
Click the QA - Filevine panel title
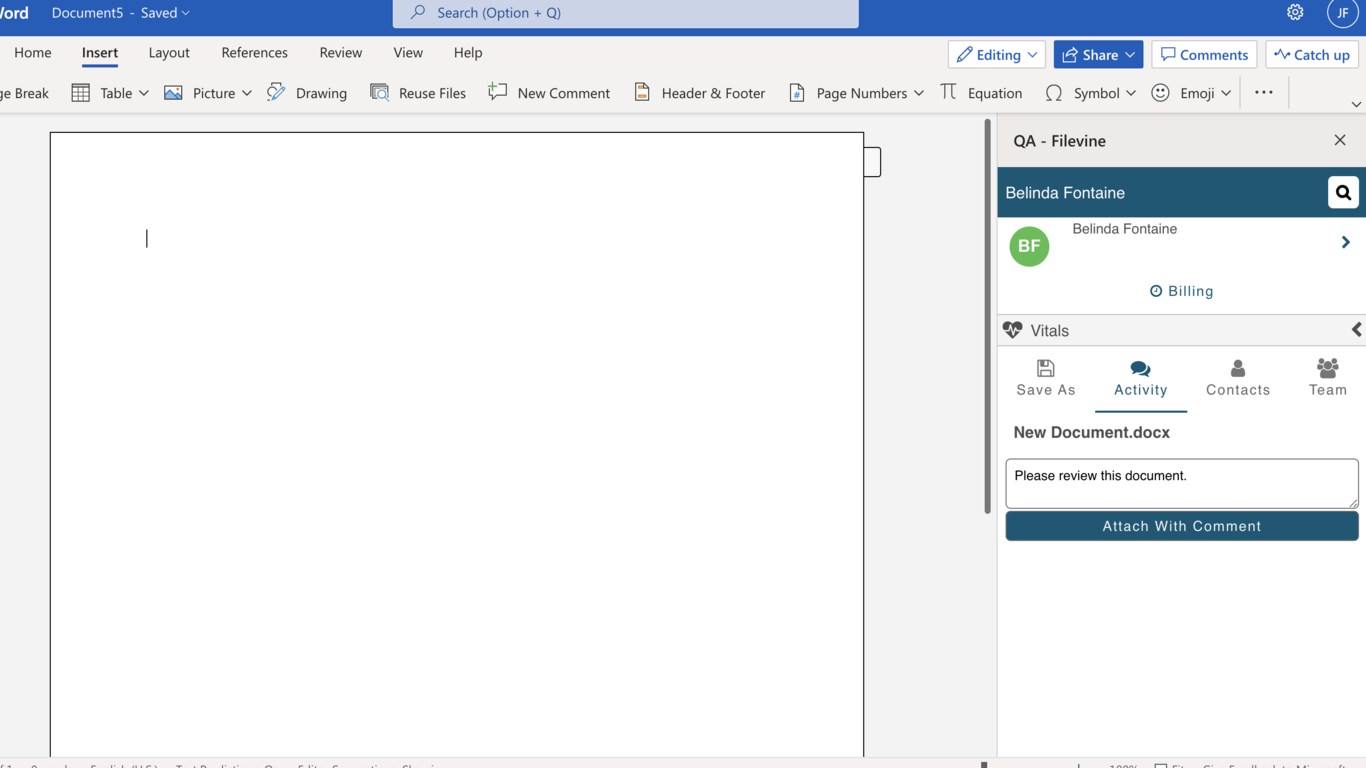[1059, 141]
